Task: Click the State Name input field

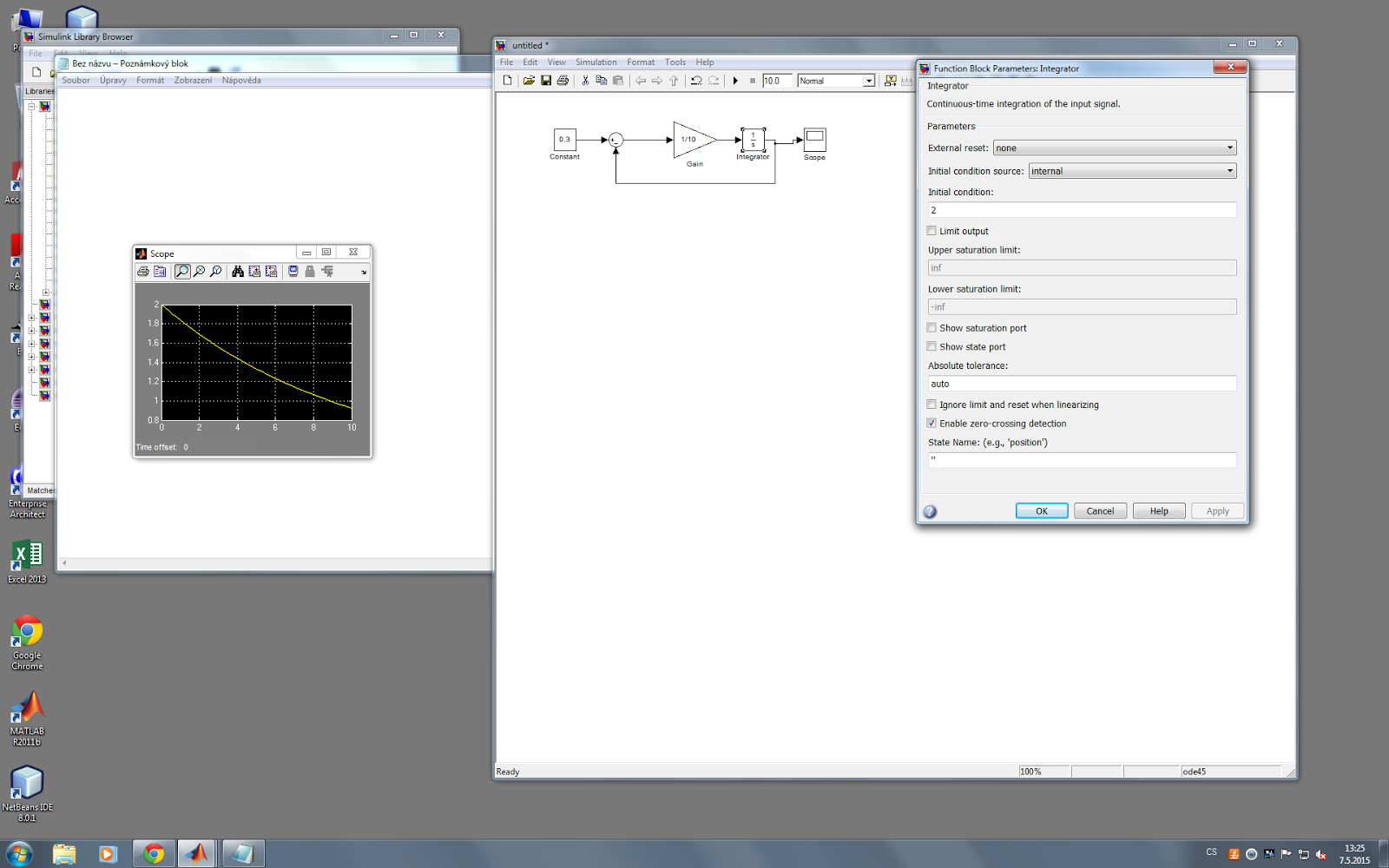Action: click(x=1082, y=460)
